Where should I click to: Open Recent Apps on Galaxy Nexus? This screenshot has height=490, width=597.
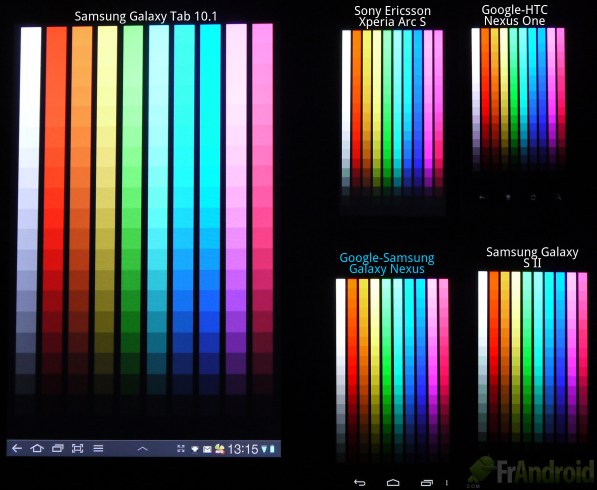(427, 483)
